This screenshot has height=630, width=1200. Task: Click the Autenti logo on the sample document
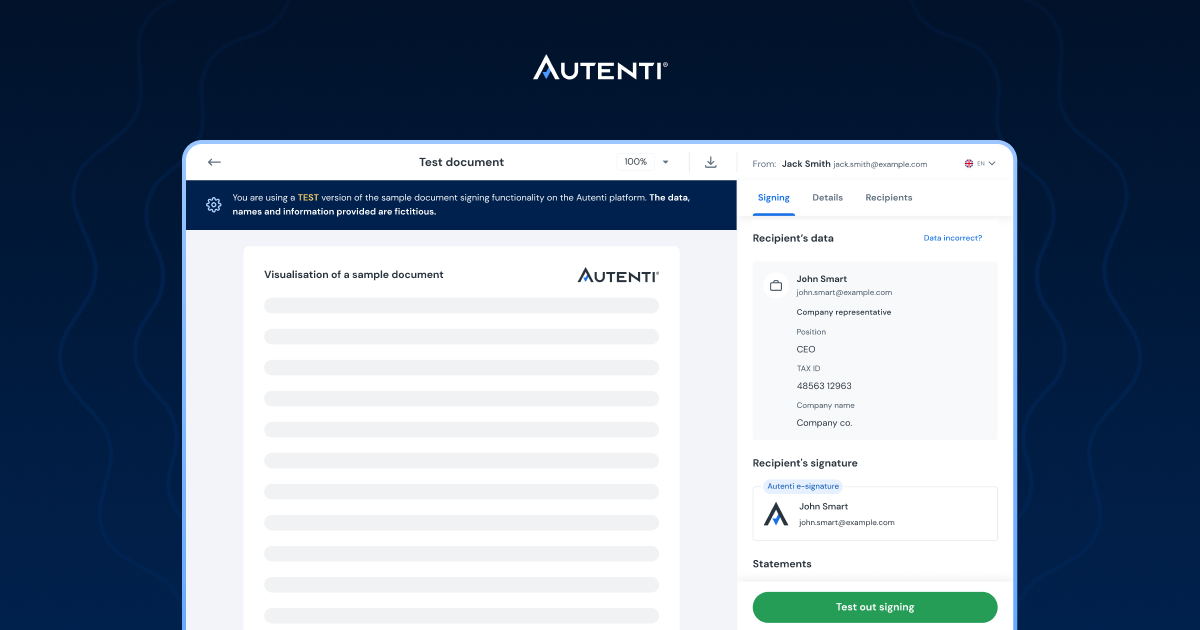618,275
